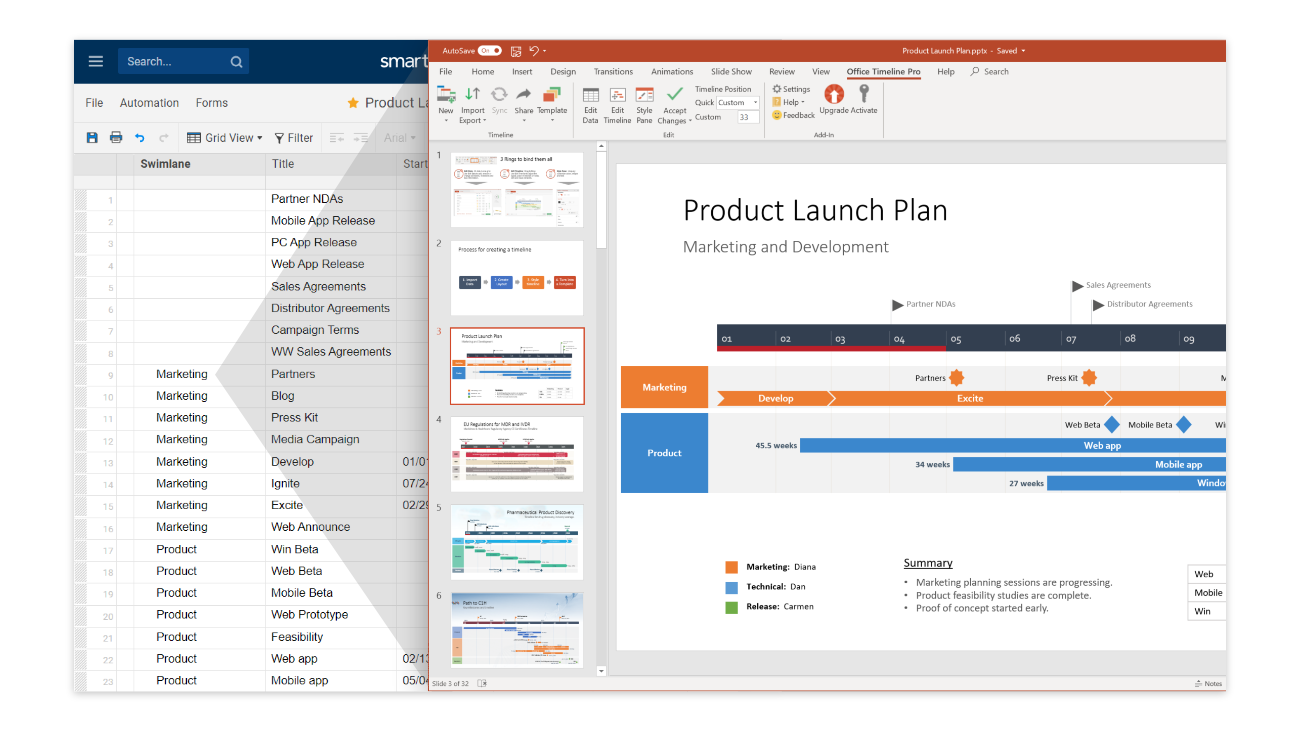Open the Grid View dropdown
1300x731 pixels.
point(225,138)
